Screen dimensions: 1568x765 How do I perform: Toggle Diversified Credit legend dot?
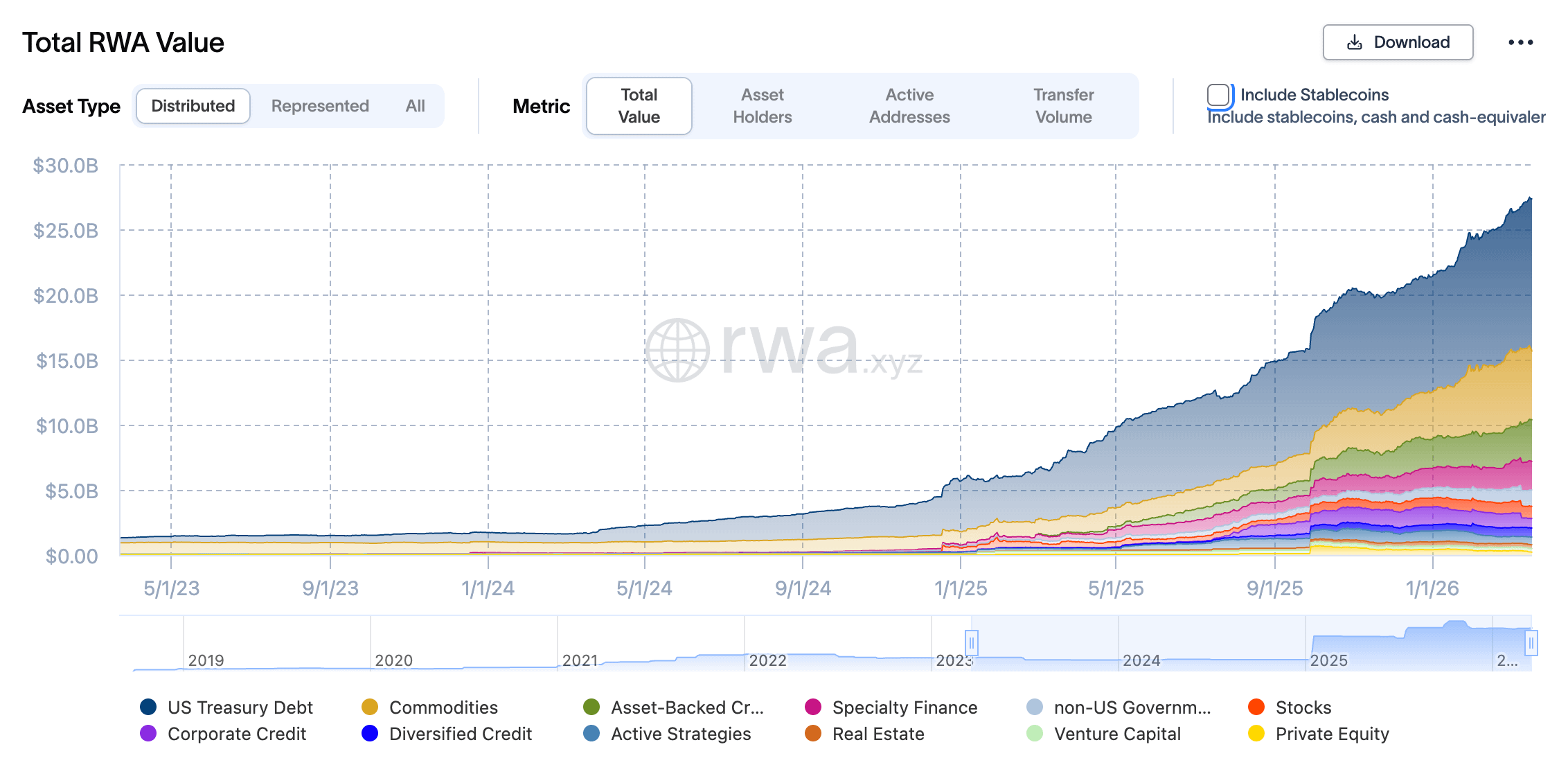point(370,733)
